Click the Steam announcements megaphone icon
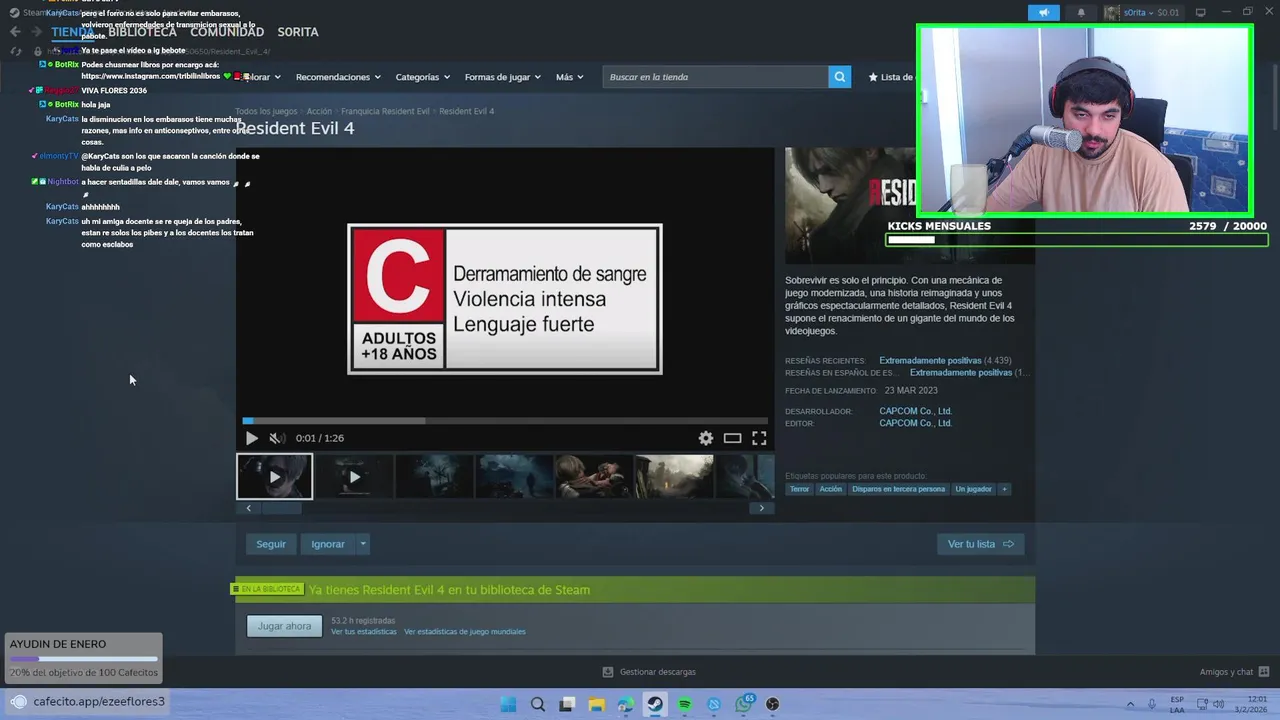 point(1044,12)
